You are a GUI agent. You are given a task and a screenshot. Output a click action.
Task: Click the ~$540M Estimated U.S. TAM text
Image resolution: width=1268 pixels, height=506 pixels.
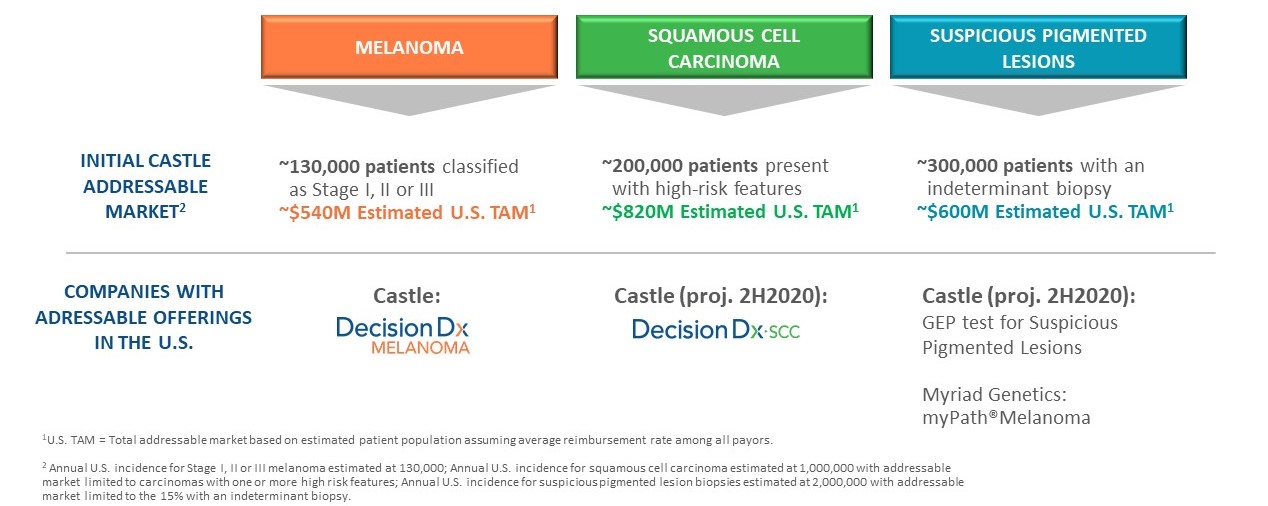pos(406,212)
